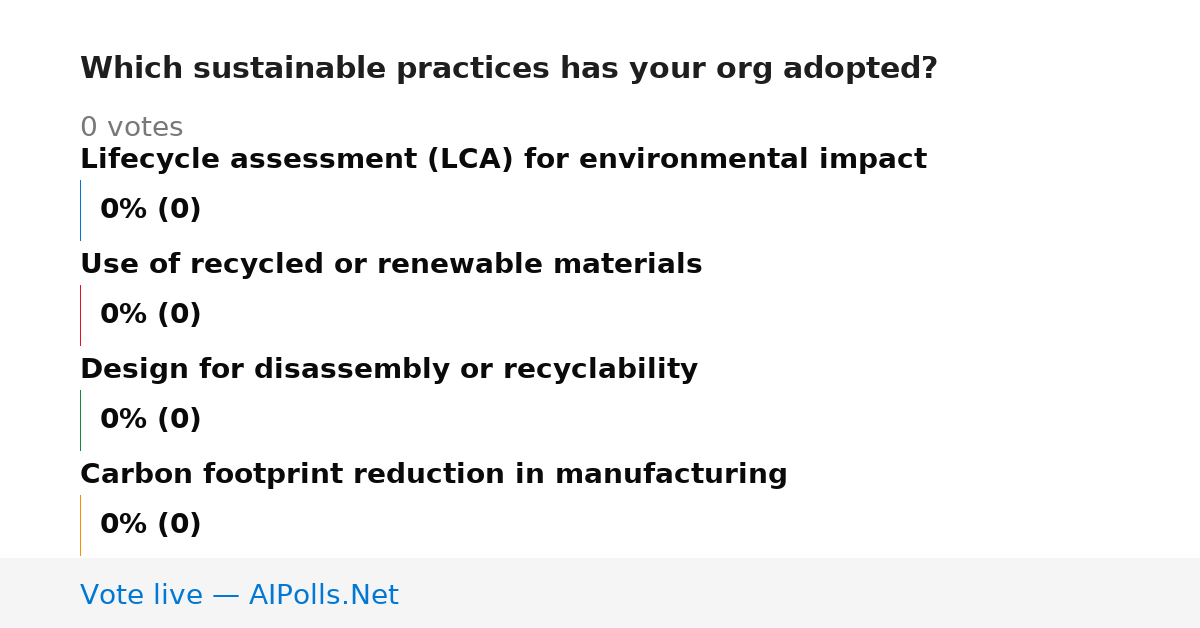Click the 0% percentage under Design for disassembly
The height and width of the screenshot is (628, 1200).
point(124,420)
